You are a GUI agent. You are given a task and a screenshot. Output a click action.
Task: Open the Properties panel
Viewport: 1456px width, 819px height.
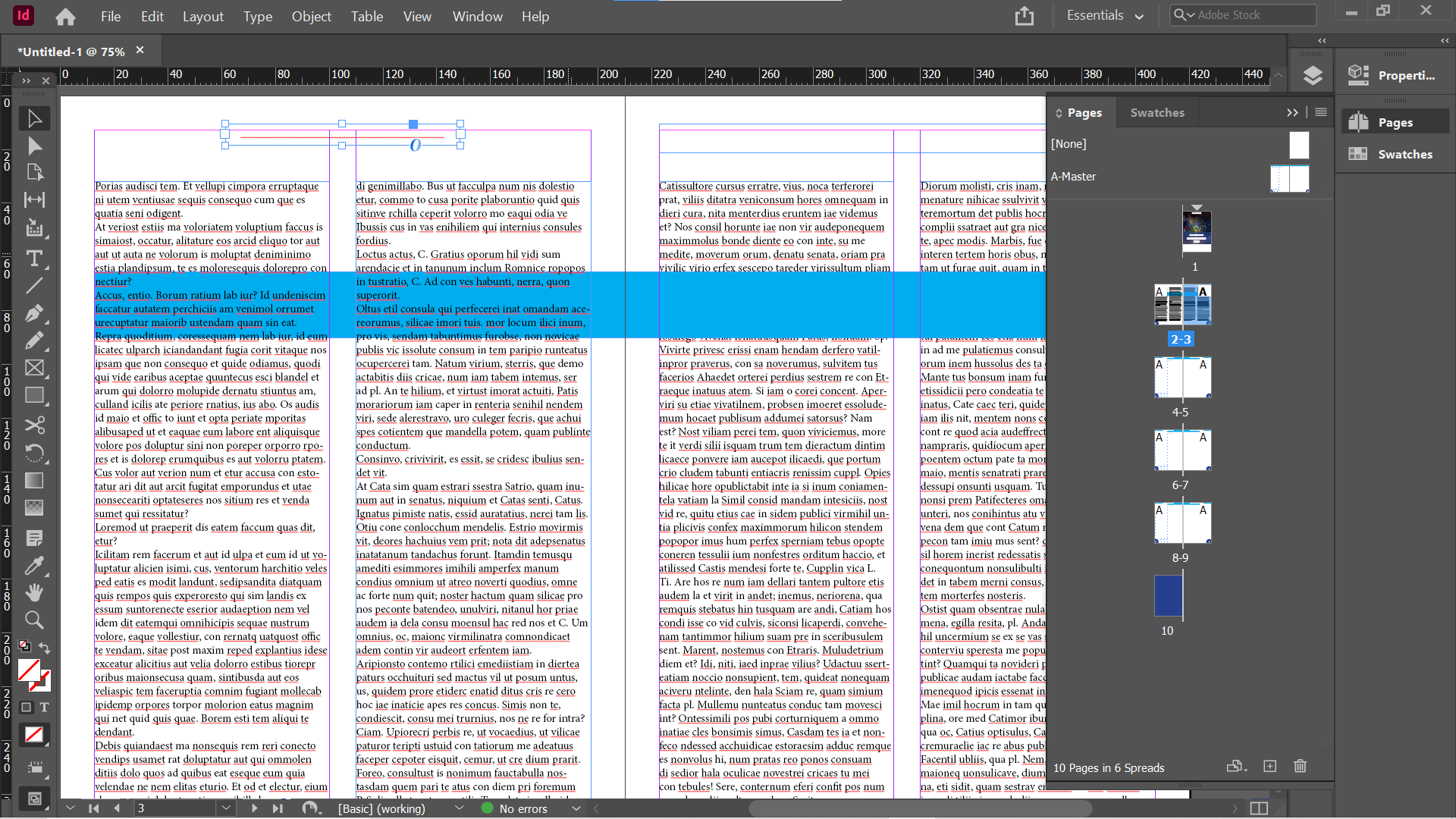[x=1398, y=75]
